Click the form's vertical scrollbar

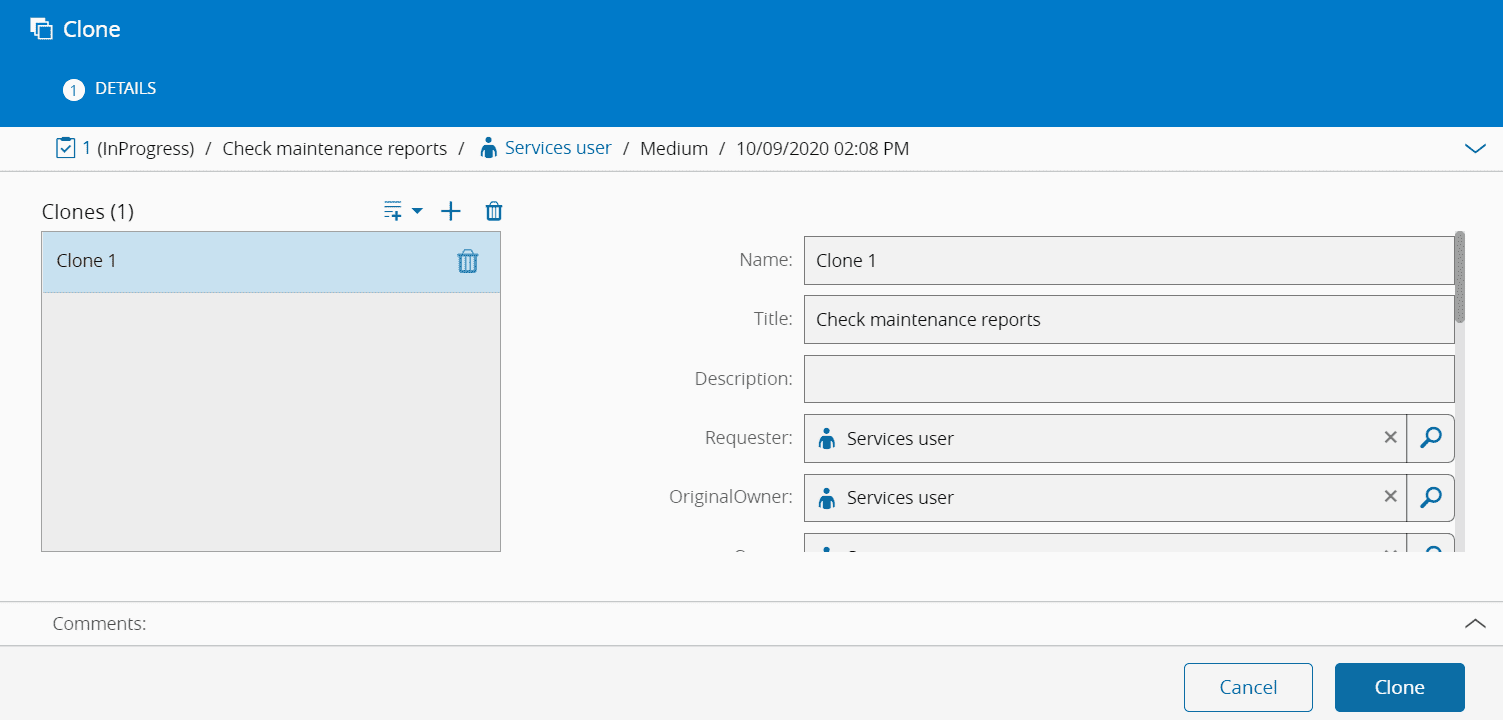pos(1460,280)
